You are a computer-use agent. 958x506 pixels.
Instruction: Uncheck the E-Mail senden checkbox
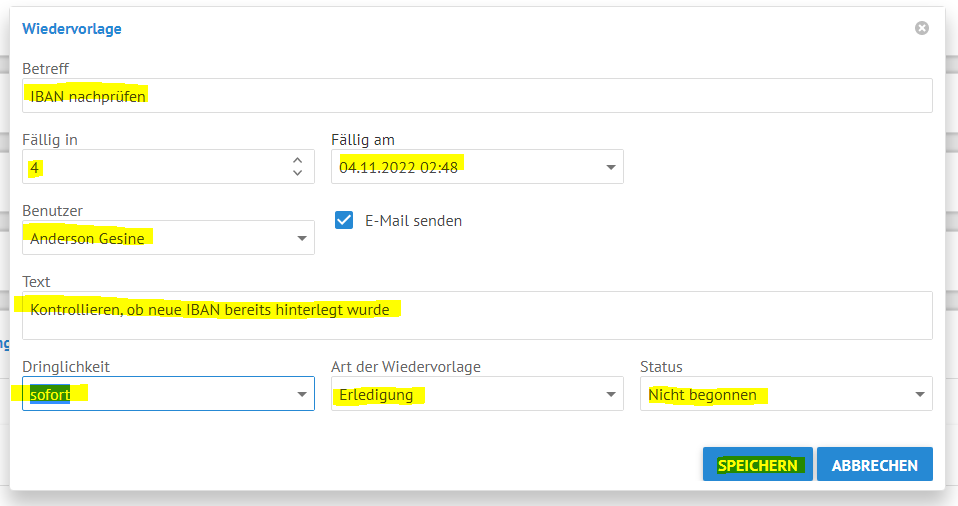click(x=344, y=220)
